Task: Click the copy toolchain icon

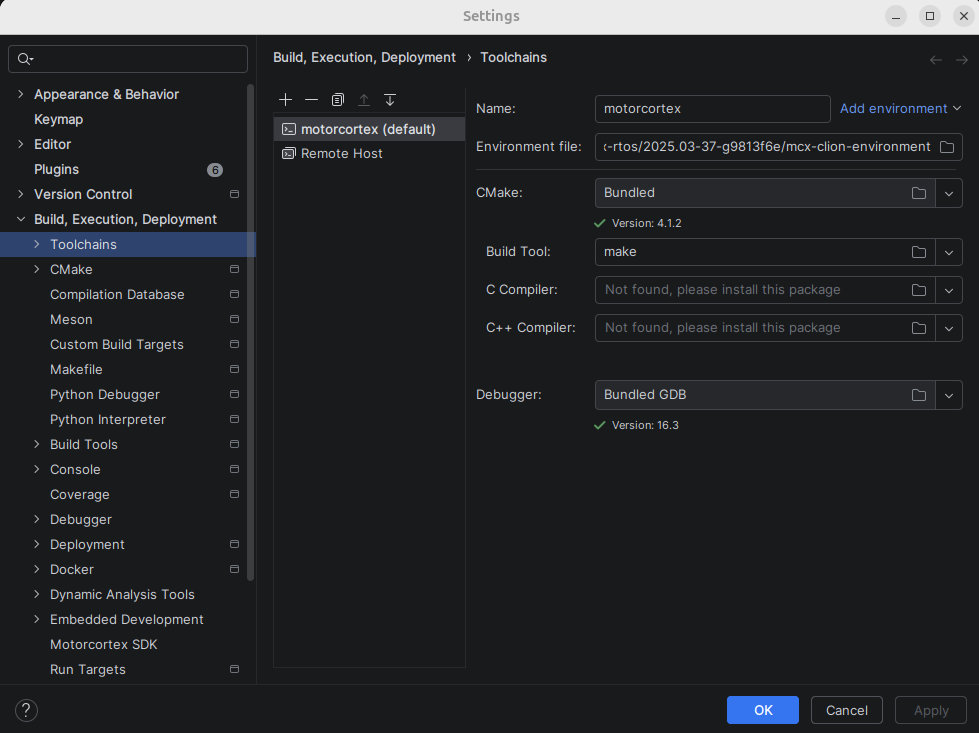Action: coord(338,100)
